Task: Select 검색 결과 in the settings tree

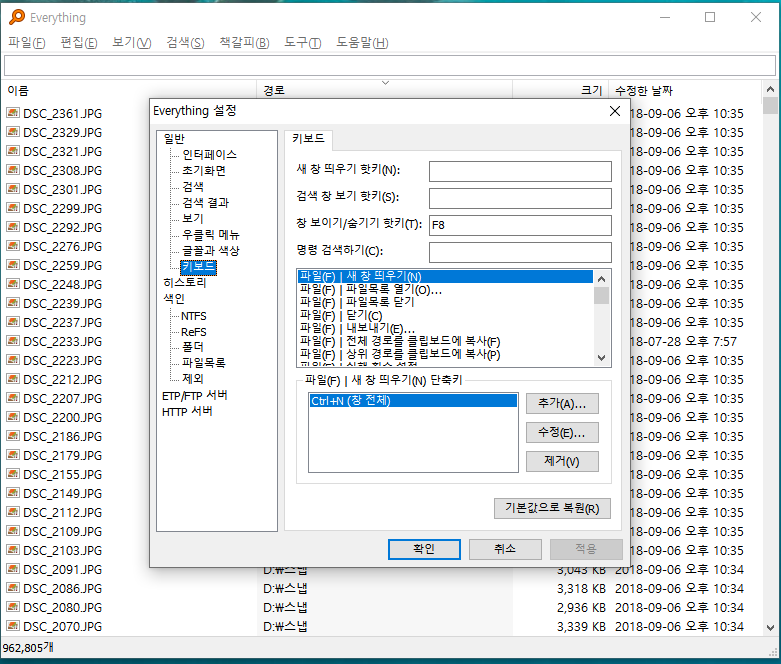Action: pos(205,202)
